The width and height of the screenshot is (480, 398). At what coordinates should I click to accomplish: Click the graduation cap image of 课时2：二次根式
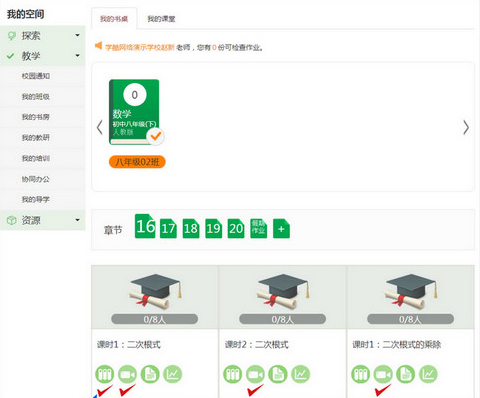(283, 291)
